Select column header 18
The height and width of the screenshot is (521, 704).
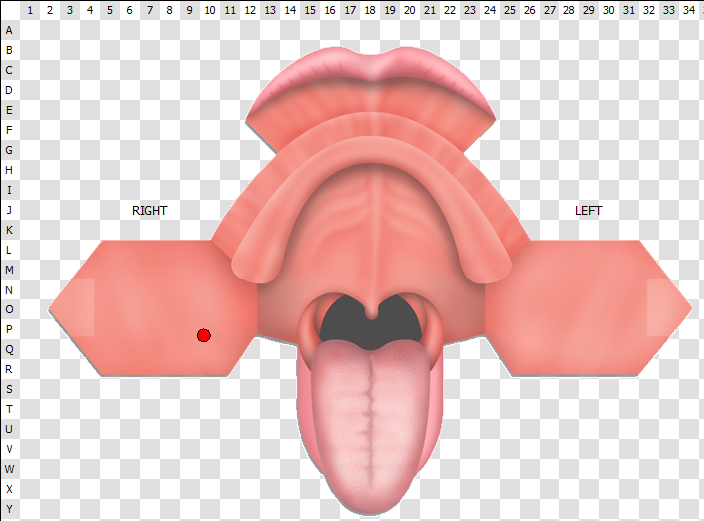370,10
